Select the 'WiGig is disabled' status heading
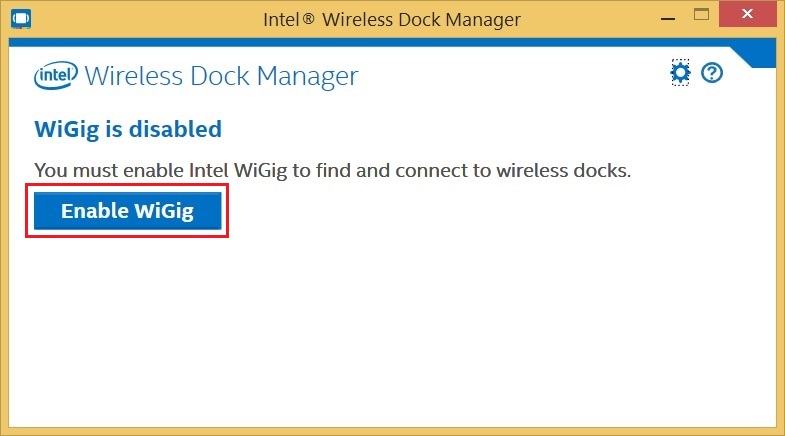Image resolution: width=785 pixels, height=436 pixels. tap(128, 129)
